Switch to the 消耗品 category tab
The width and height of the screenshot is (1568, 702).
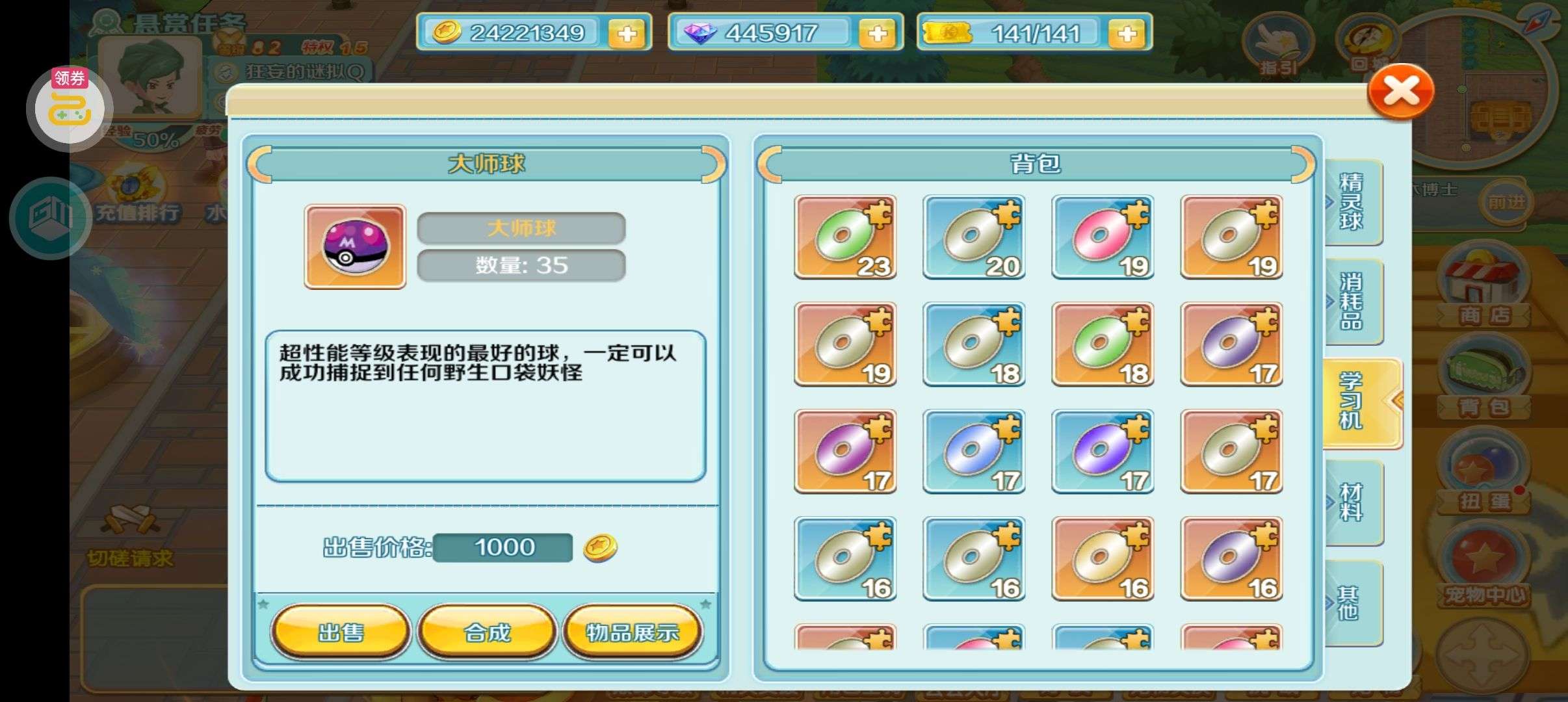1352,302
